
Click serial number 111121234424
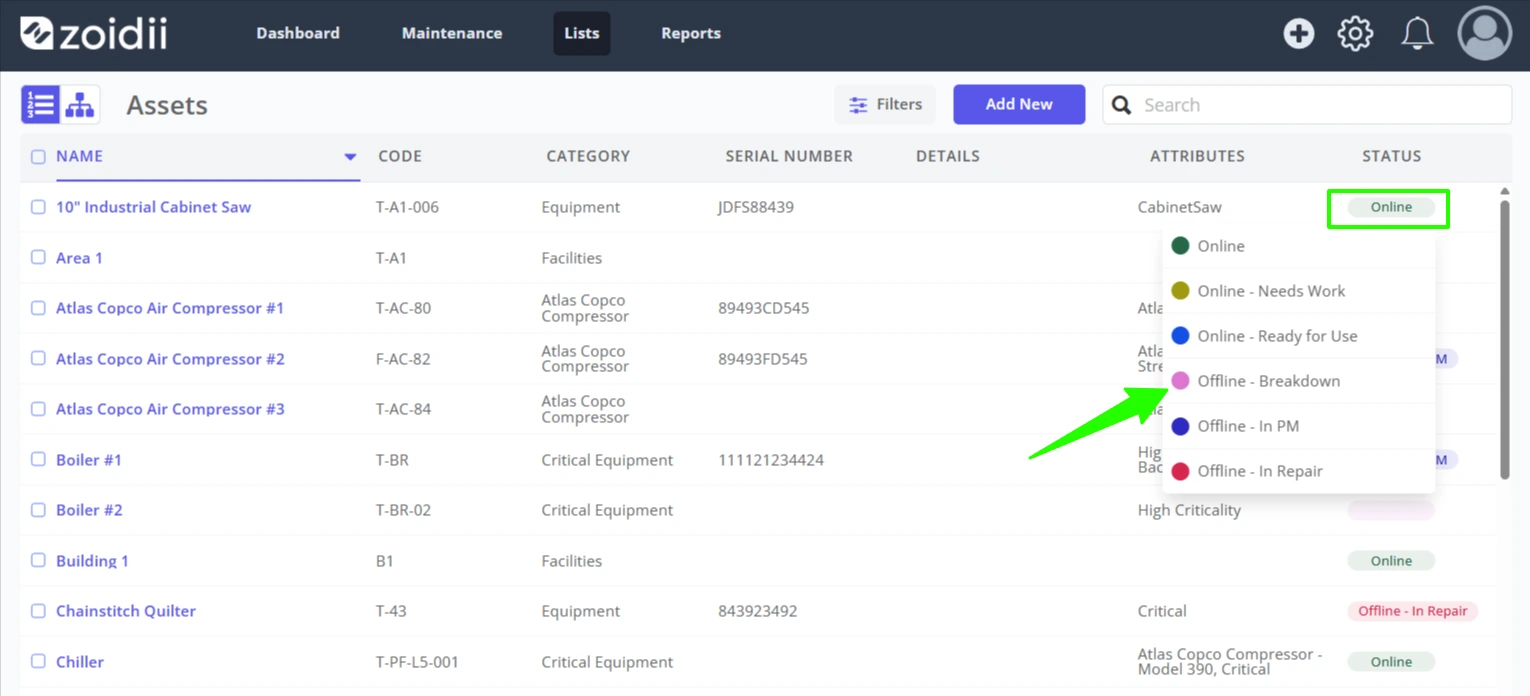point(771,460)
